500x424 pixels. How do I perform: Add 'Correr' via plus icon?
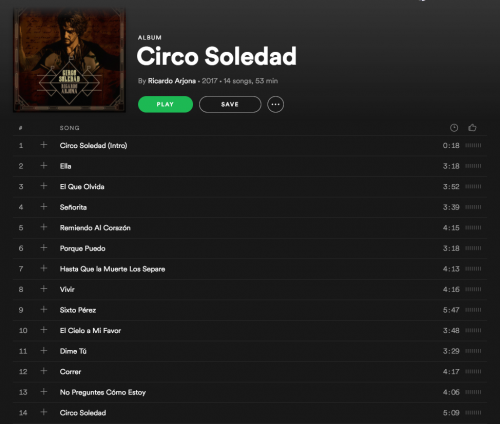click(44, 371)
